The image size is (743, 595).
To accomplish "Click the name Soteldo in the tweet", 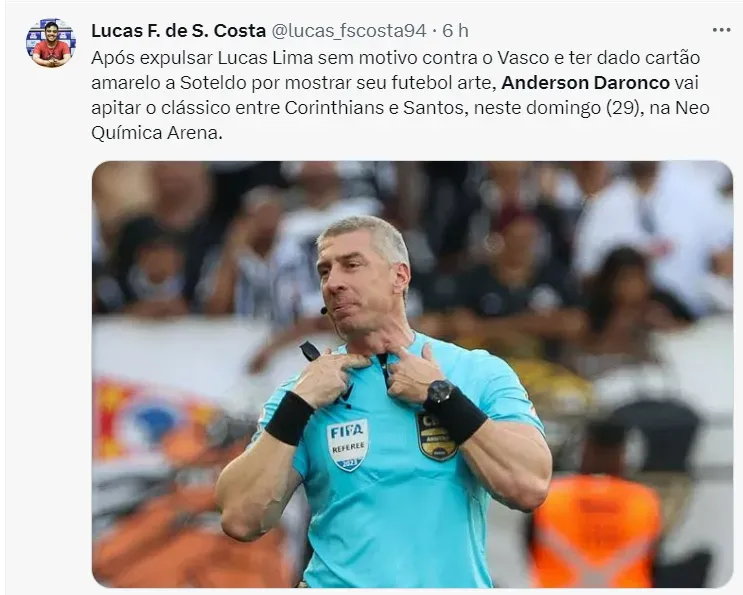I will 213,83.
